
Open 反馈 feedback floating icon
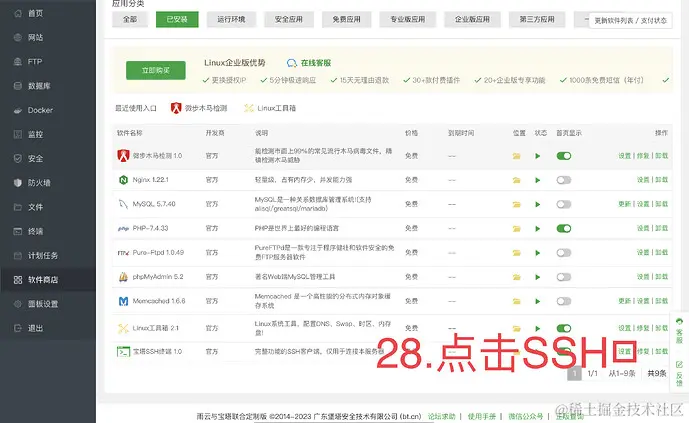(679, 373)
